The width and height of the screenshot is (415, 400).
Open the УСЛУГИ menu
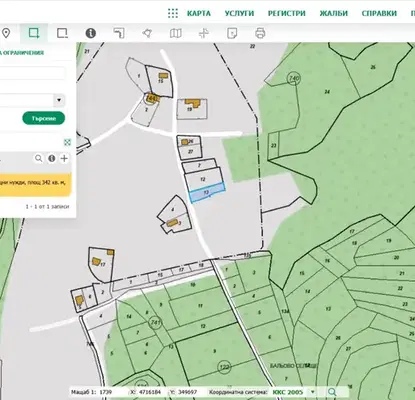(239, 13)
